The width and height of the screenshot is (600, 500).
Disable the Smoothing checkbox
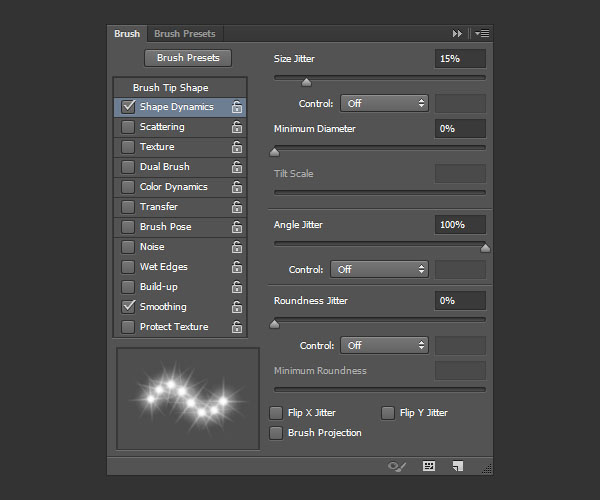(x=128, y=306)
